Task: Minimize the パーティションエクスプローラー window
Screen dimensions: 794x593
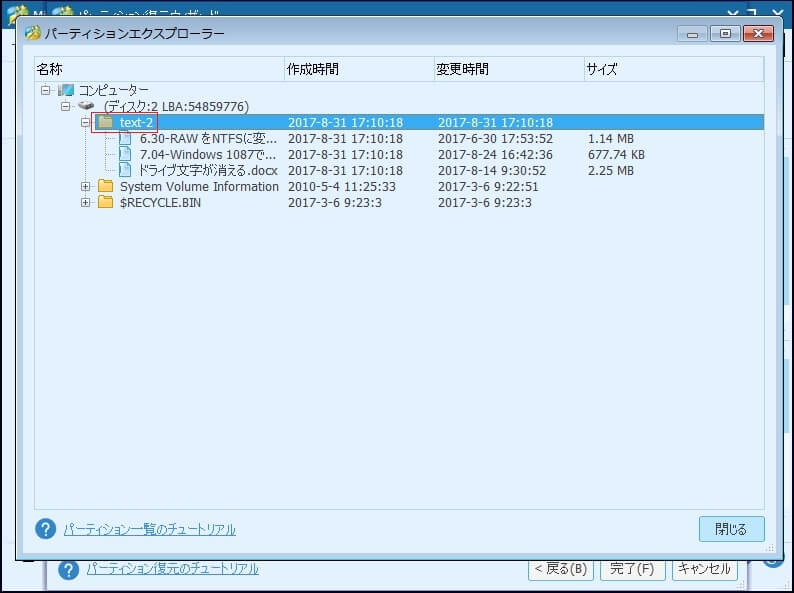Action: coord(692,33)
